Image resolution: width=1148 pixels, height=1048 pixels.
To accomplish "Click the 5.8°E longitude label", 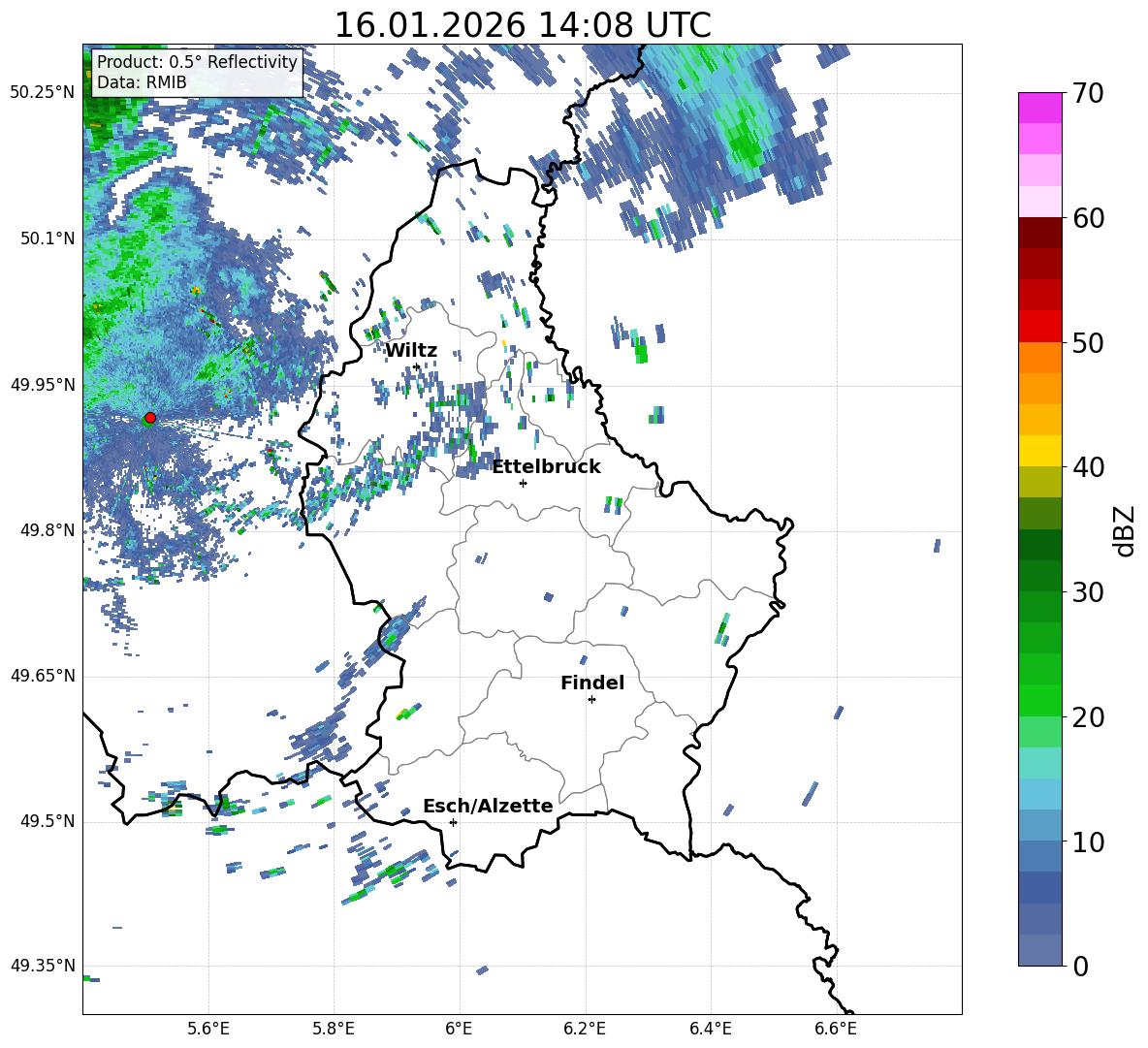I will 334,1030.
